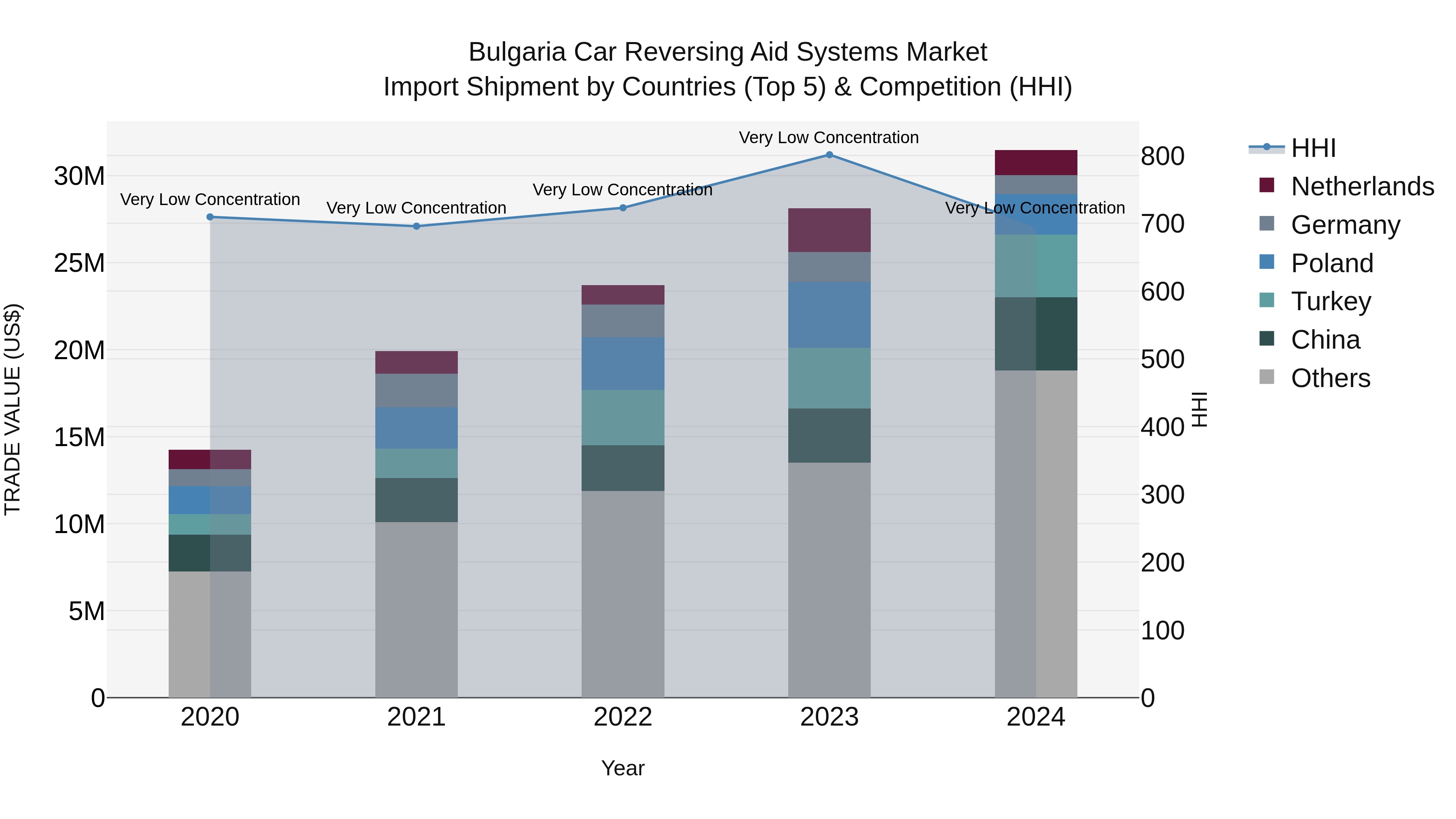
Task: Click the Others gray legend swatch
Action: coord(1267,377)
